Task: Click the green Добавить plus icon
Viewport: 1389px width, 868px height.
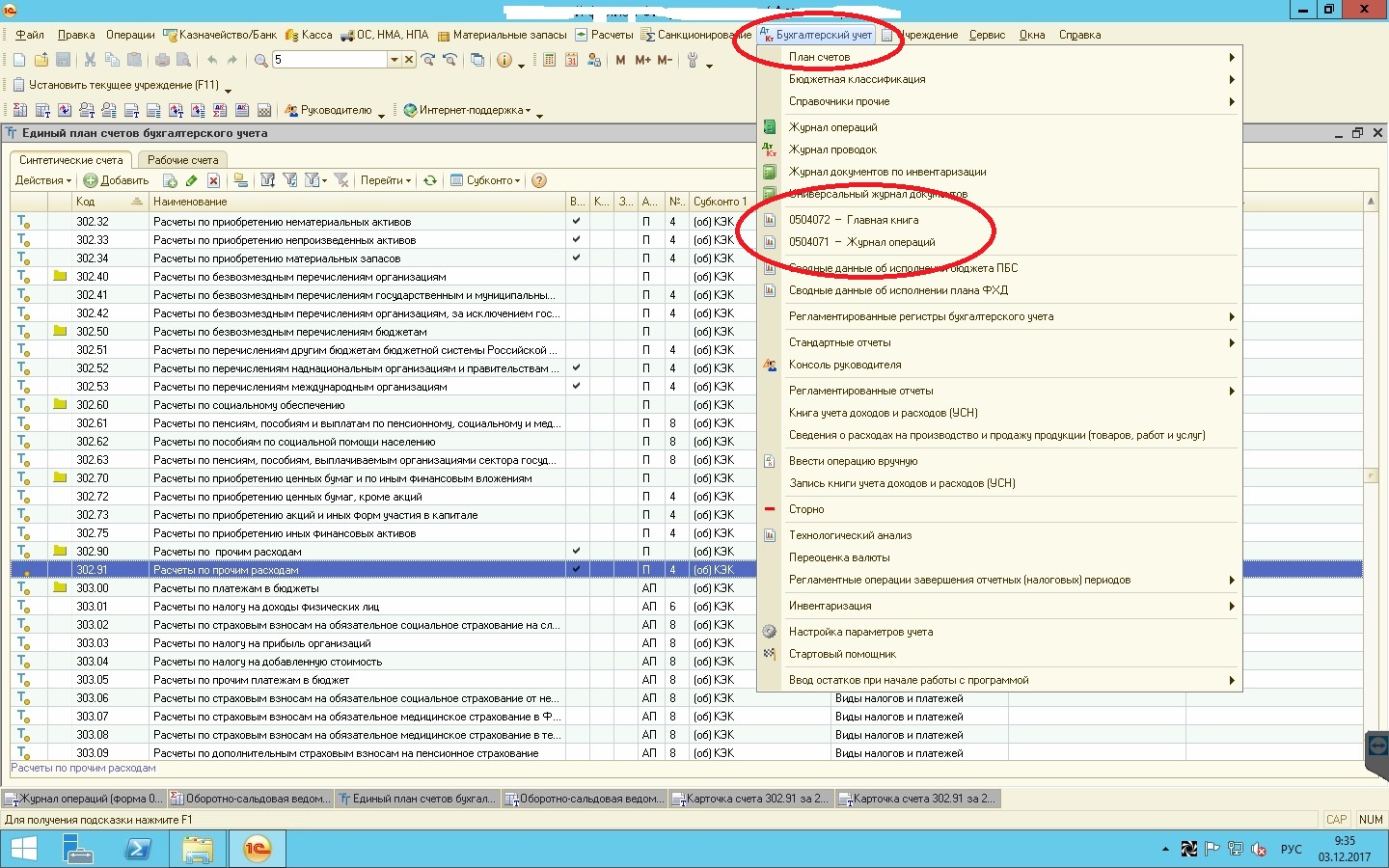Action: coord(91,180)
